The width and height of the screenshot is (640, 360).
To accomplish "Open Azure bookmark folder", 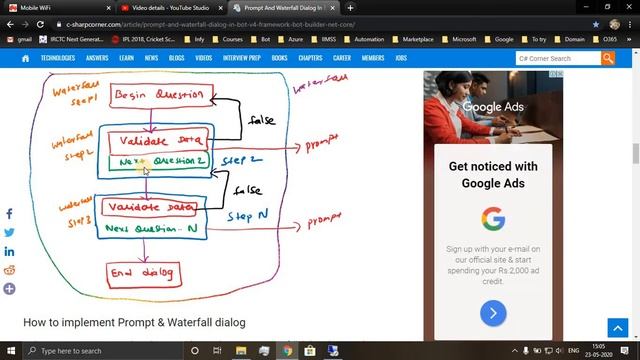I will [291, 40].
